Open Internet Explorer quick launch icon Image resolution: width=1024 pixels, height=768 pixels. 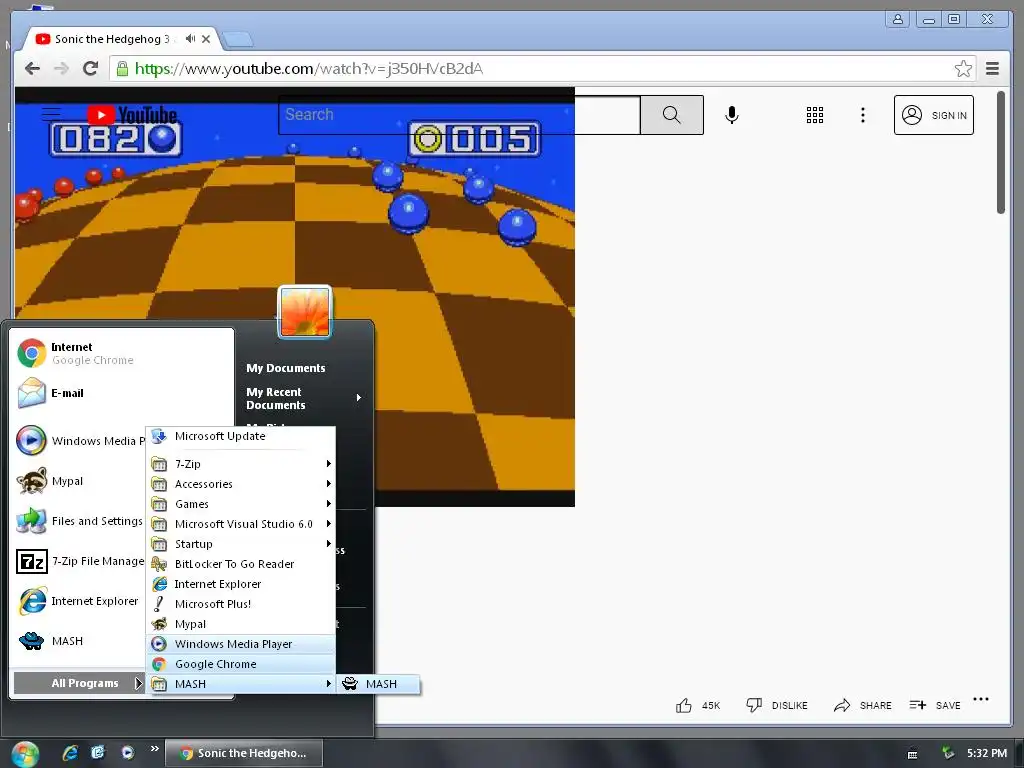tap(70, 753)
